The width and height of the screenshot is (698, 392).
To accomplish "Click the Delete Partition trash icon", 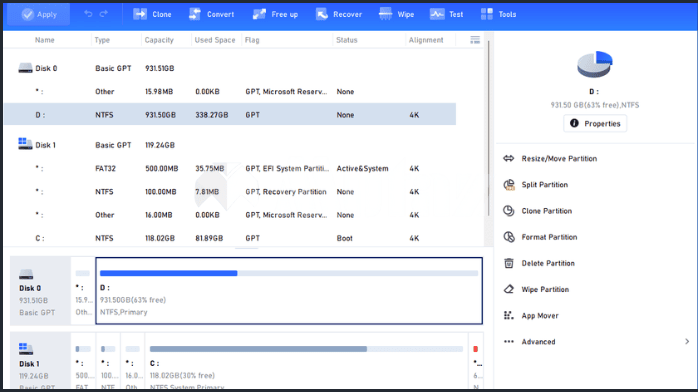I will (x=509, y=263).
